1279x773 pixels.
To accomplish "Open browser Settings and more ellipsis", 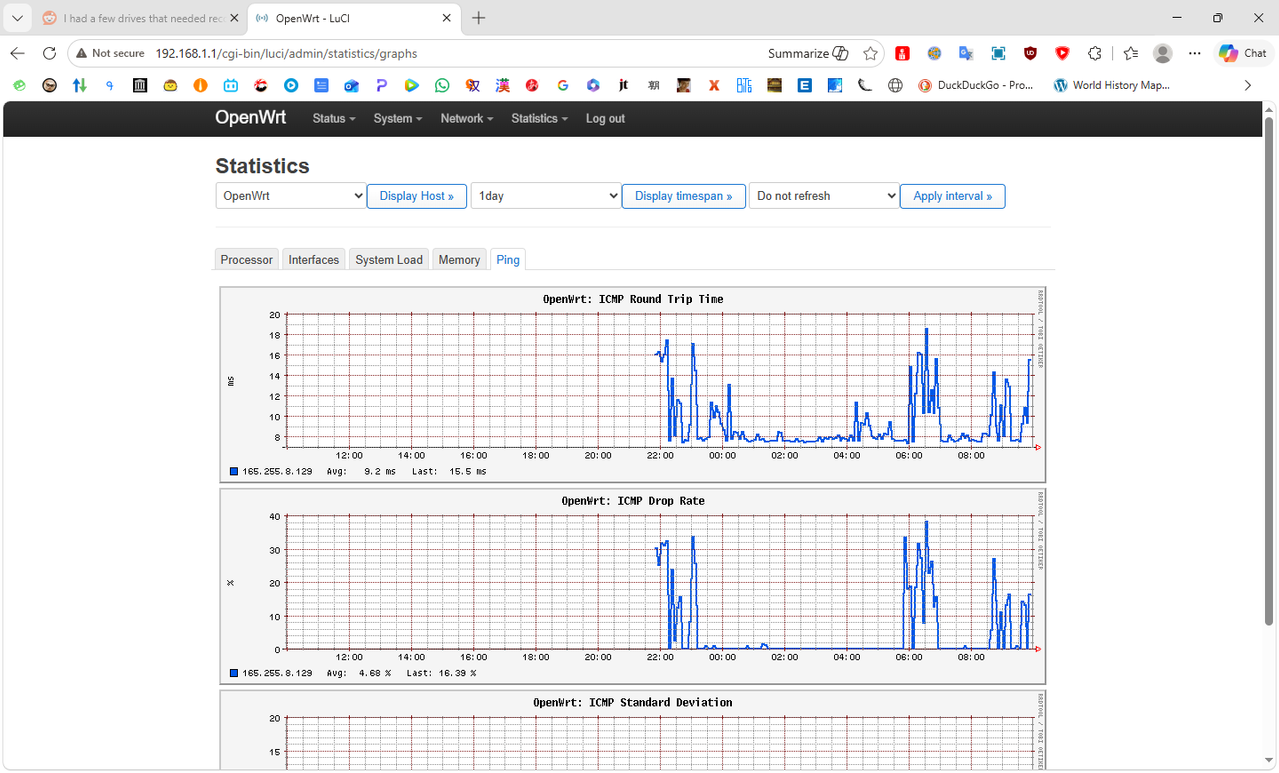I will pyautogui.click(x=1194, y=53).
